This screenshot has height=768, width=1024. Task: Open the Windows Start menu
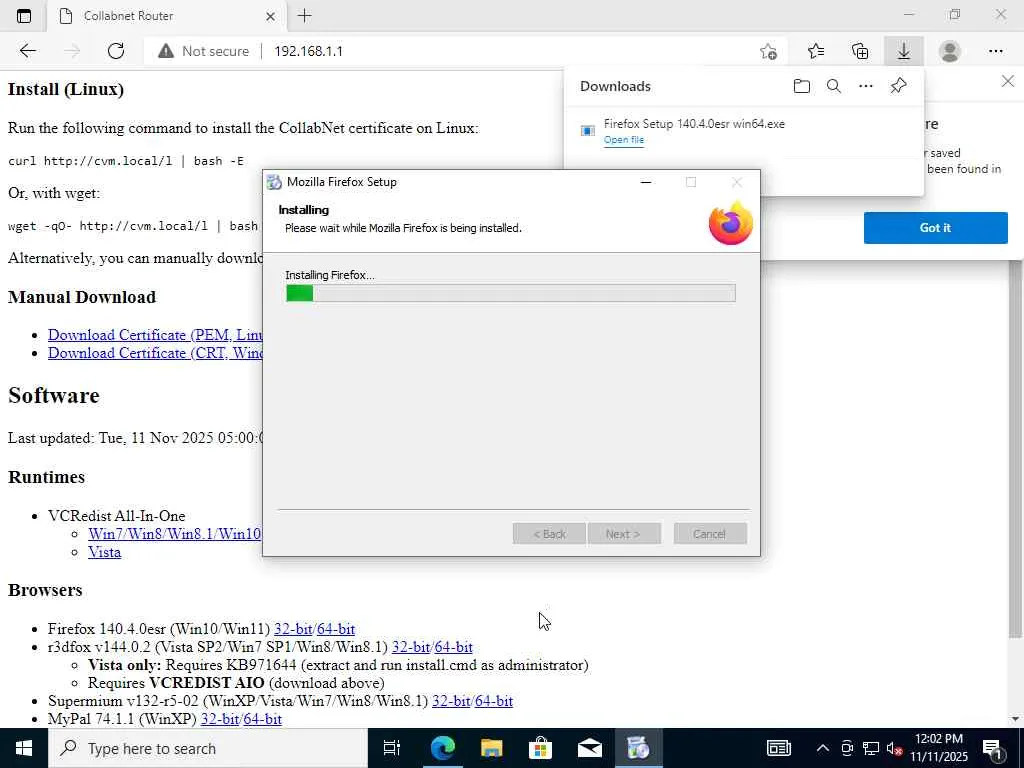(24, 748)
